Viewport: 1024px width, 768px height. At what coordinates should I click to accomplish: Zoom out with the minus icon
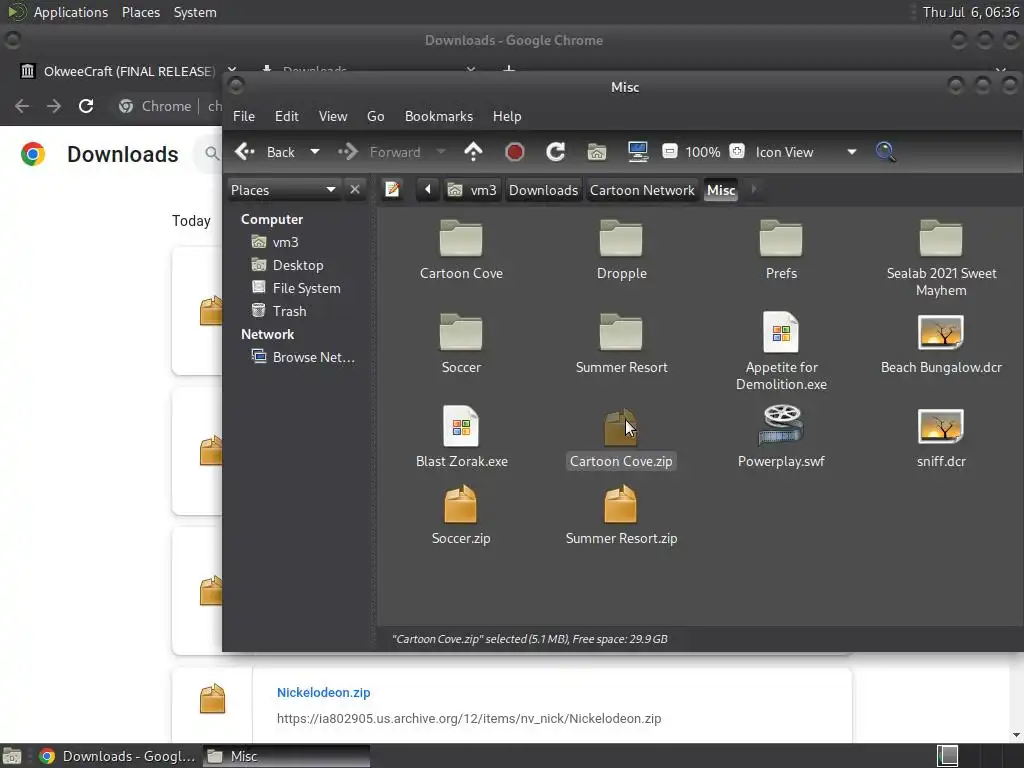[x=669, y=152]
